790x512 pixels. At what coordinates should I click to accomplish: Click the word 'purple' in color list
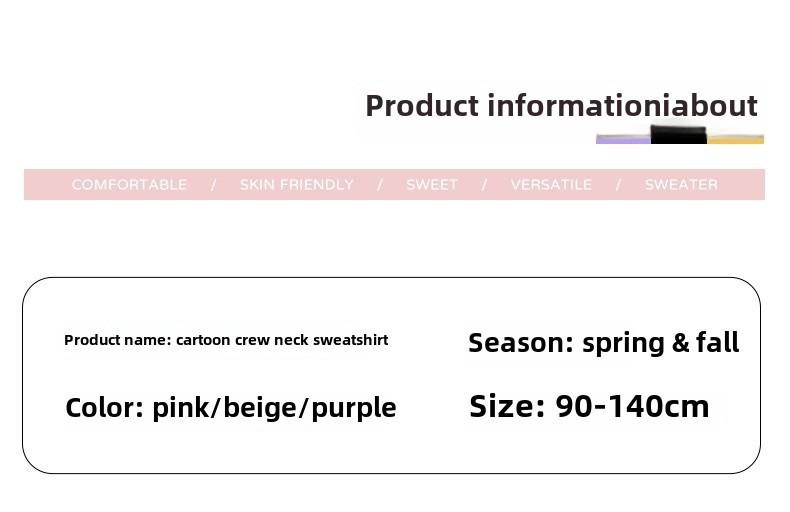pyautogui.click(x=354, y=408)
